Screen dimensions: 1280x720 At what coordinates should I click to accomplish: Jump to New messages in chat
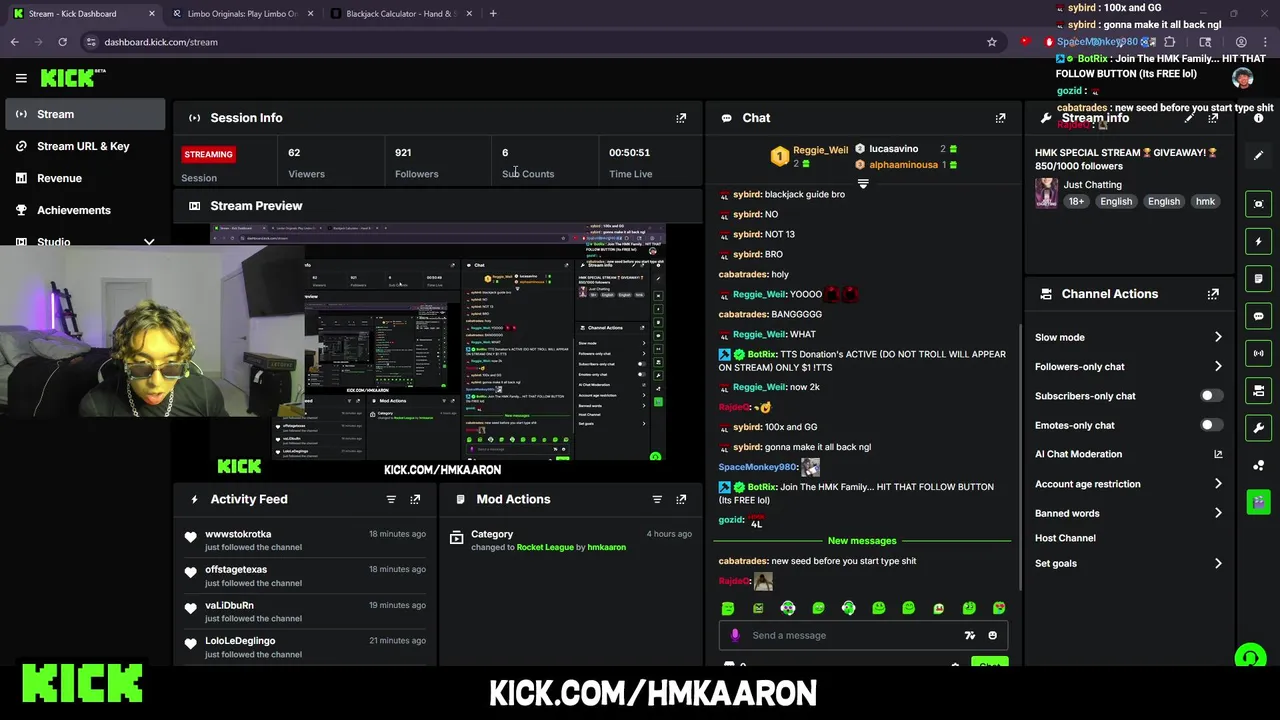click(x=862, y=541)
